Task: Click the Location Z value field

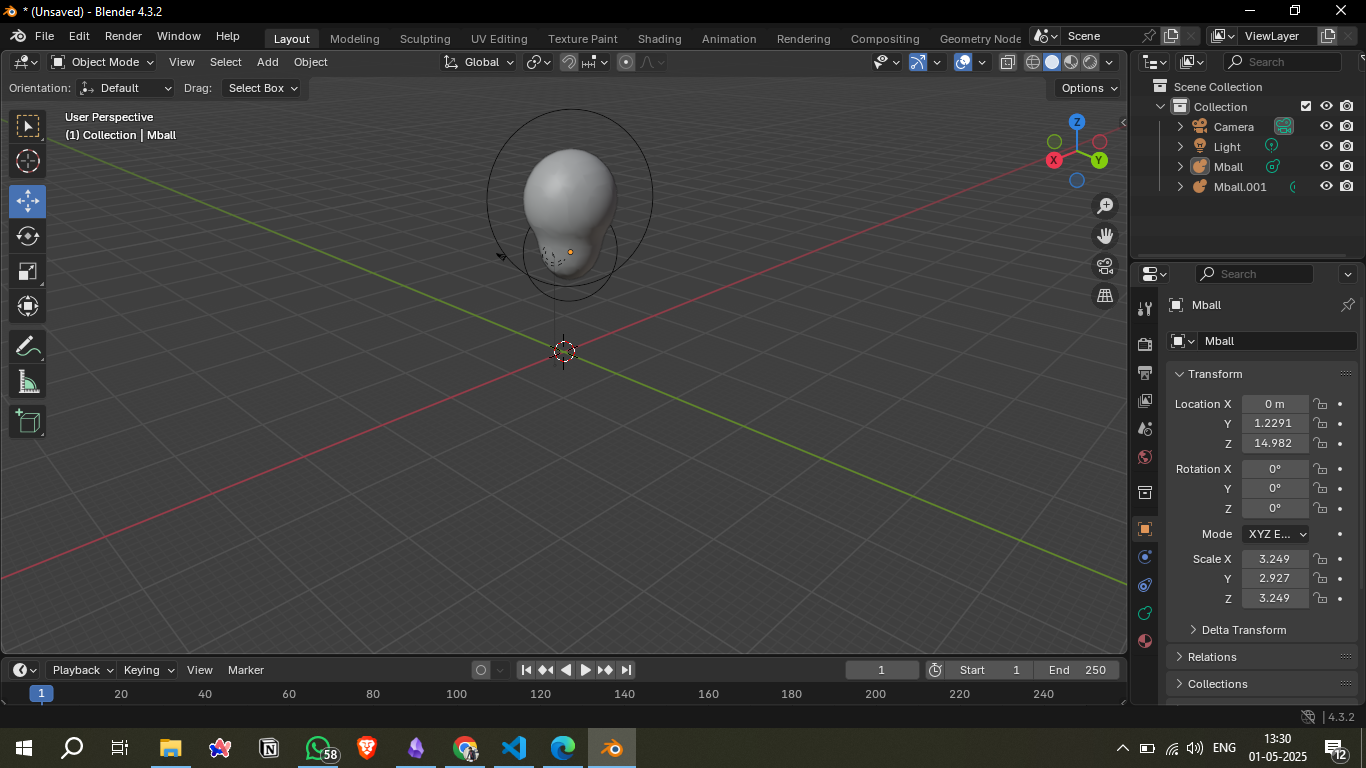Action: coord(1275,443)
